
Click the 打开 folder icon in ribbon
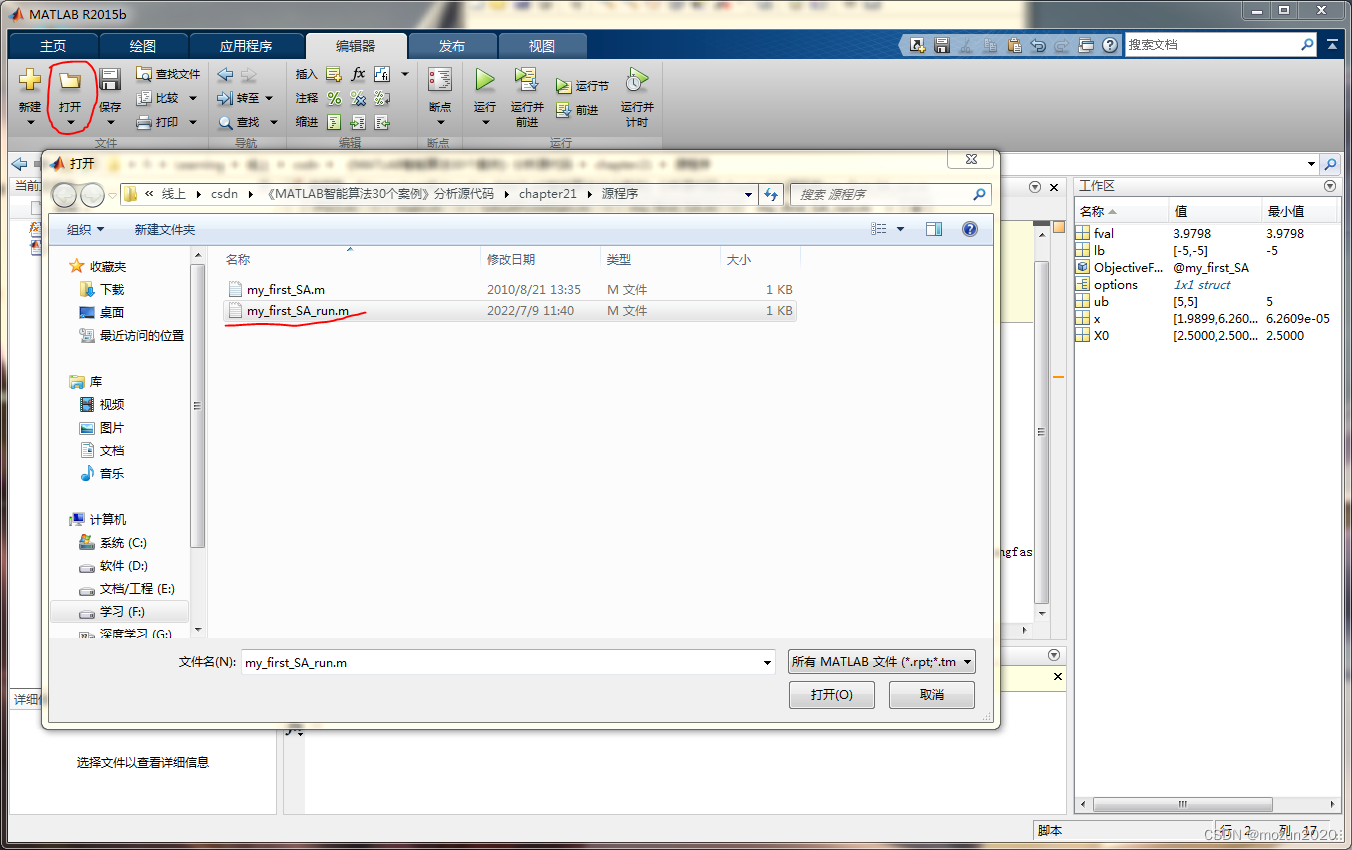coord(69,80)
